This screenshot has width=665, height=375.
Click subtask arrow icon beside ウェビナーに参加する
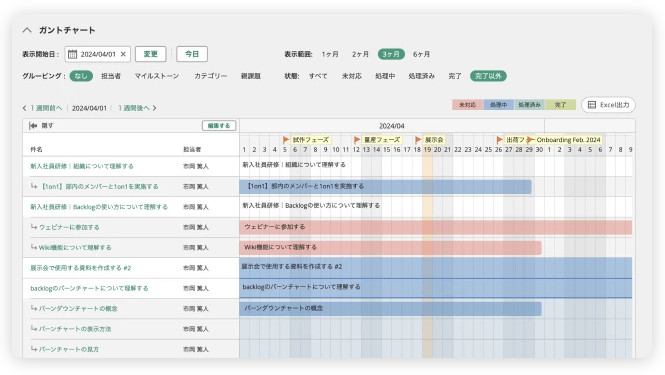34,227
